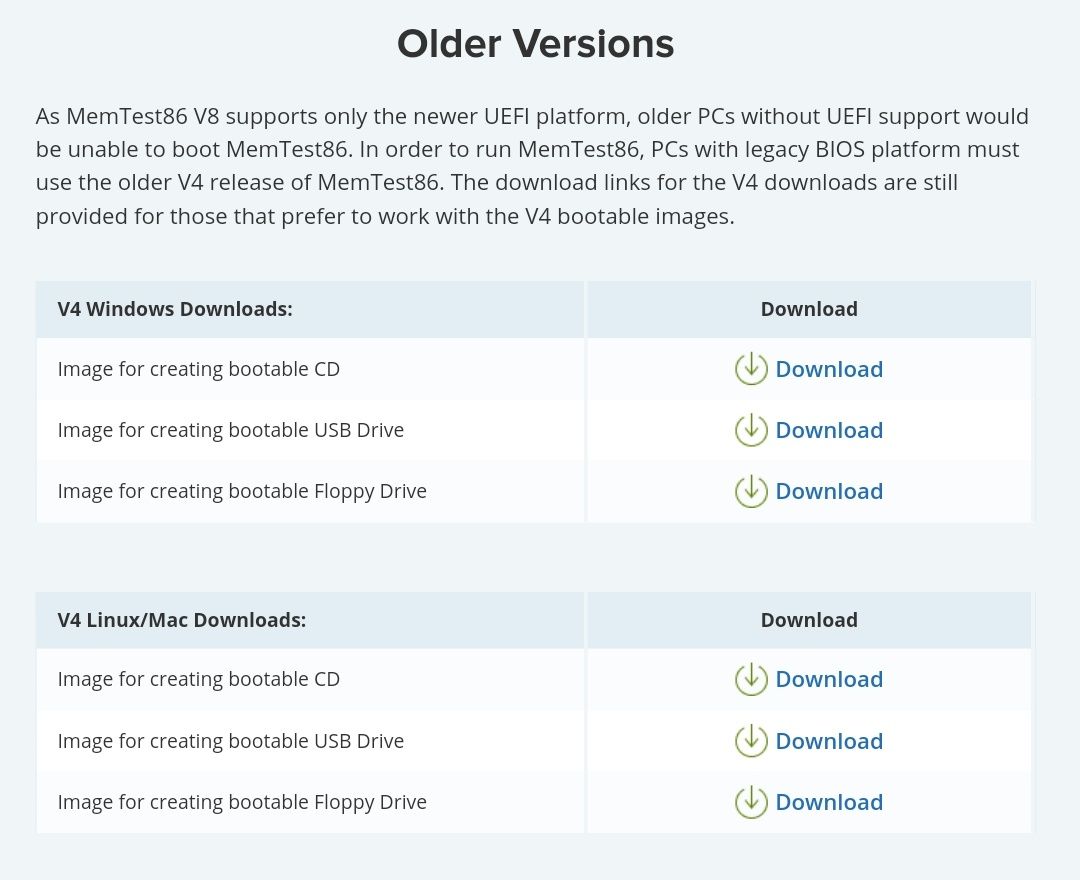The height and width of the screenshot is (880, 1080).
Task: Select the Windows "Image for creating bootable CD" row label
Action: coord(199,369)
